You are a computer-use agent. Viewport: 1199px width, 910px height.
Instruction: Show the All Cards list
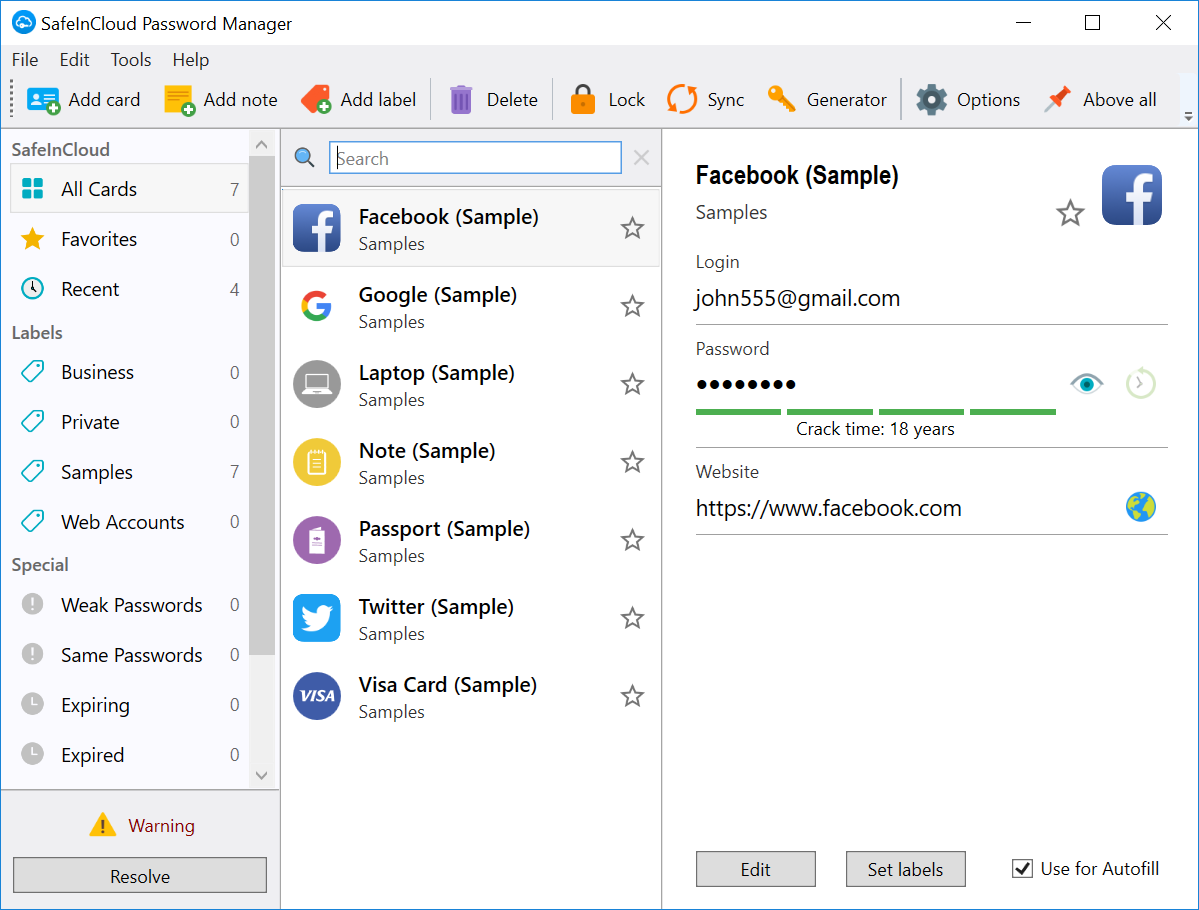(129, 189)
